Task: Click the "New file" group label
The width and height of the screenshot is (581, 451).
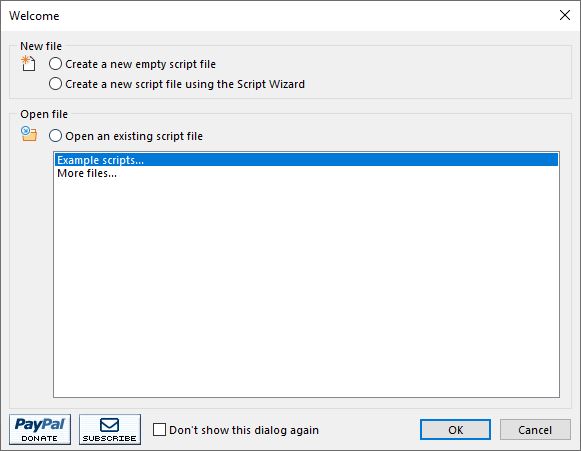Action: pyautogui.click(x=41, y=46)
